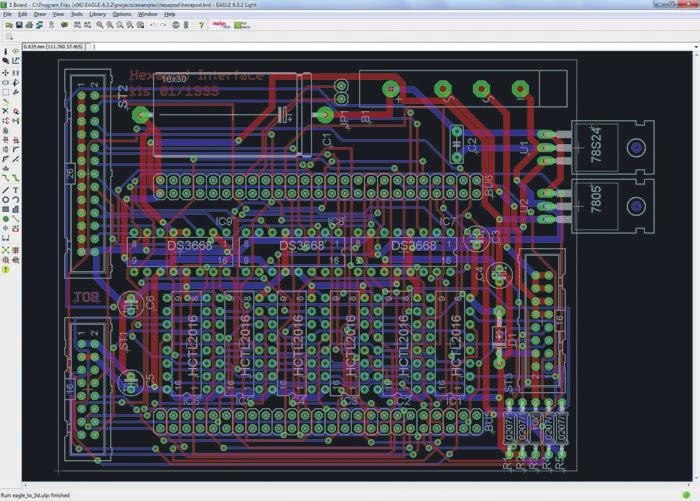This screenshot has width=700, height=501.
Task: Select the Signal tool
Action: point(16,219)
